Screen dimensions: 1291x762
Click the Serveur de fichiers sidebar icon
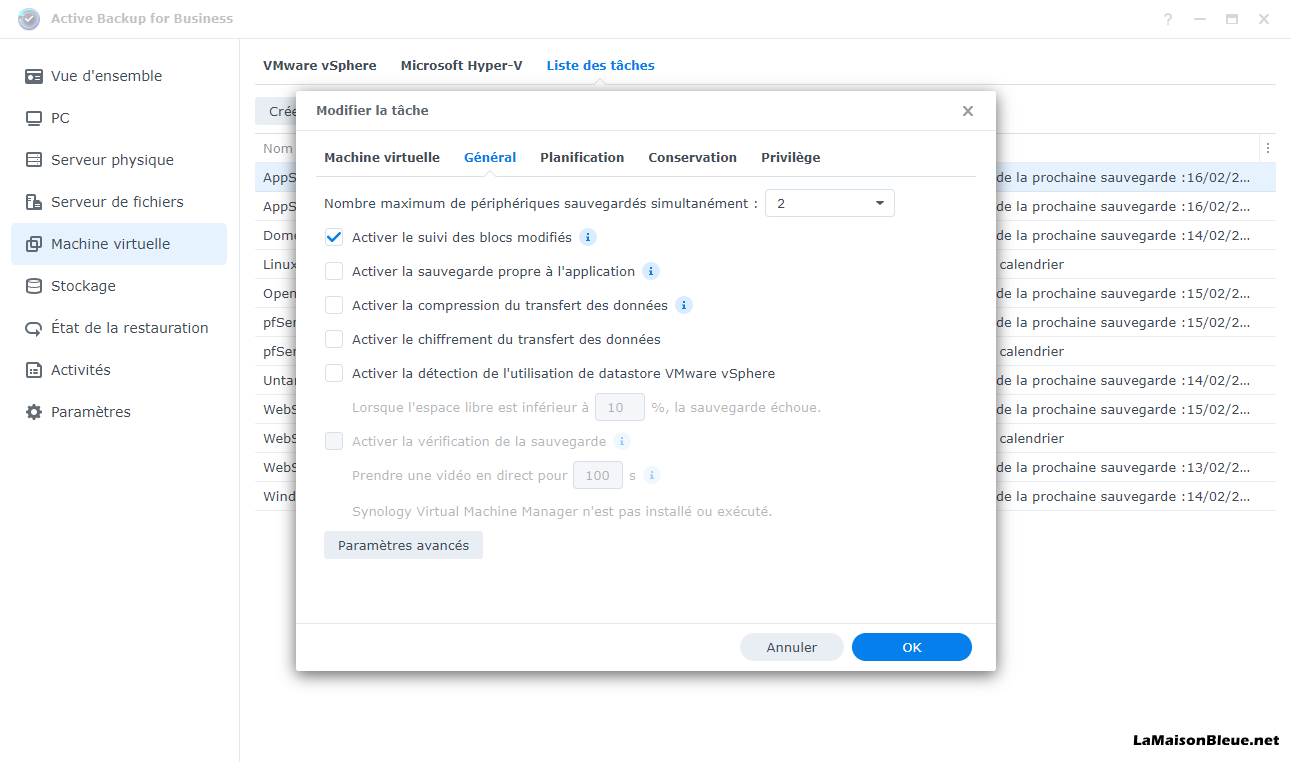click(x=34, y=202)
